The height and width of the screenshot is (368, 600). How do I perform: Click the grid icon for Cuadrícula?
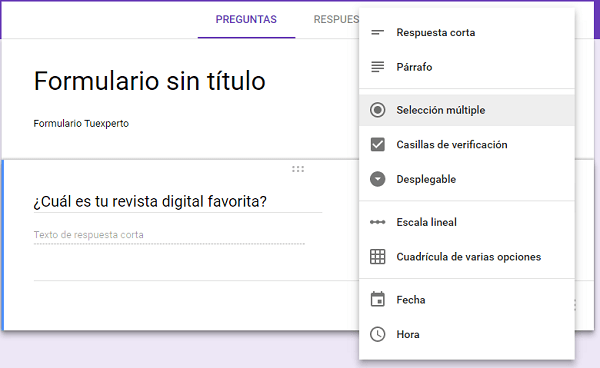377,257
